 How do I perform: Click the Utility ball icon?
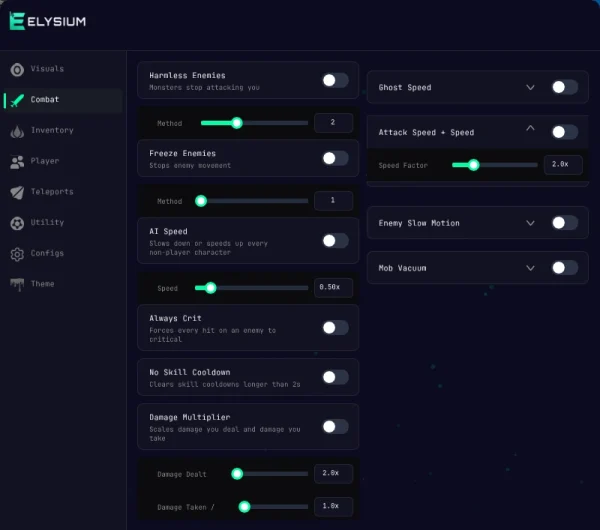coord(17,223)
